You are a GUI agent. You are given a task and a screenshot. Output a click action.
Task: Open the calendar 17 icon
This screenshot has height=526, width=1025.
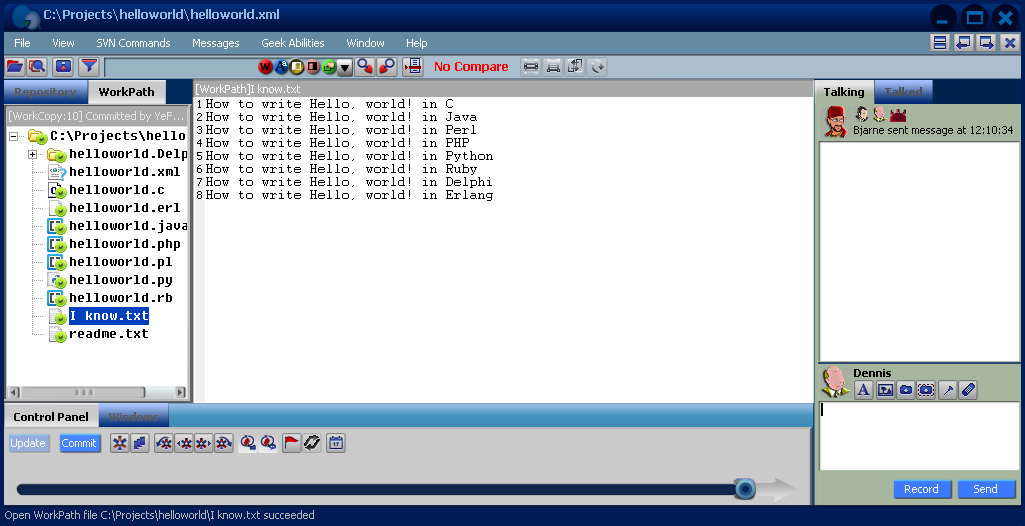point(336,443)
